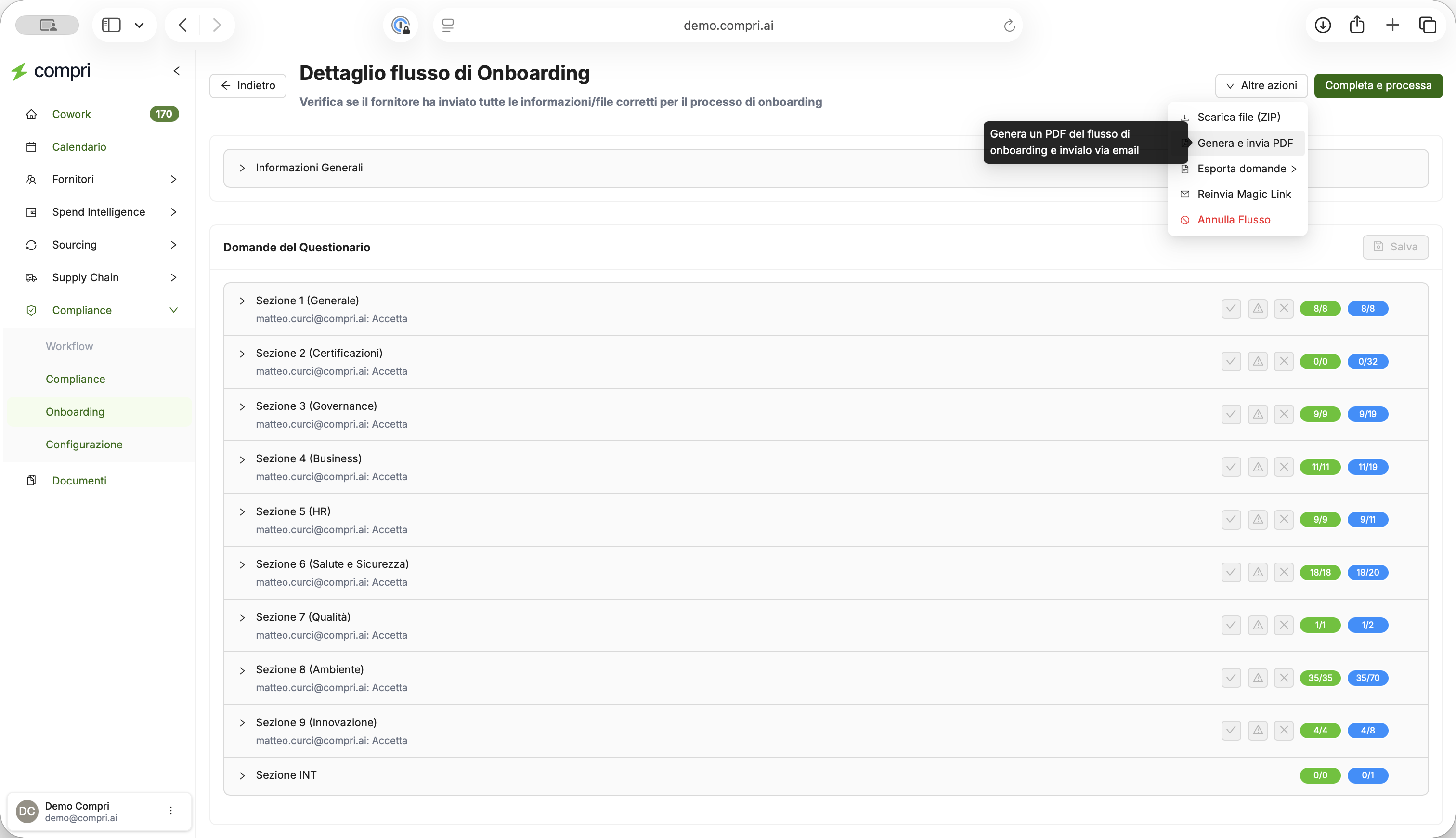The image size is (1456, 838).
Task: Click the Cowork home icon
Action: [32, 114]
